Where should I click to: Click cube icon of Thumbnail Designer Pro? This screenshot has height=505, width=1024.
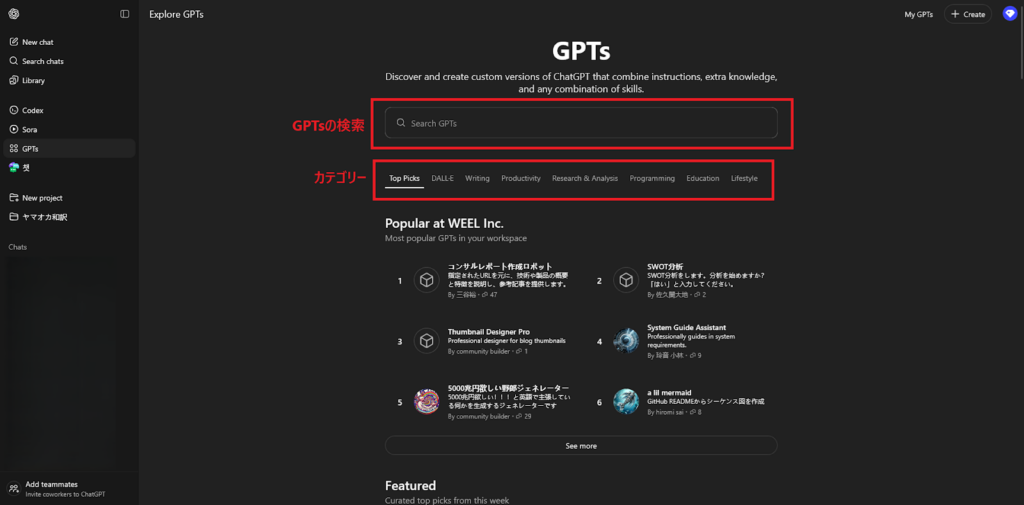[x=426, y=341]
